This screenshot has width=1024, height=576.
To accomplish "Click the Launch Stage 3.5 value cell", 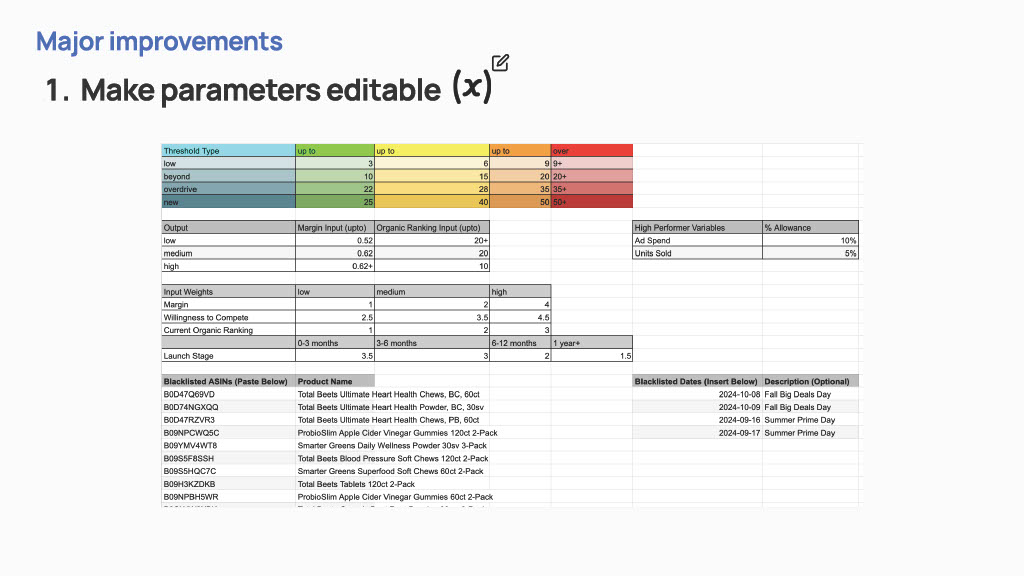I will 335,356.
